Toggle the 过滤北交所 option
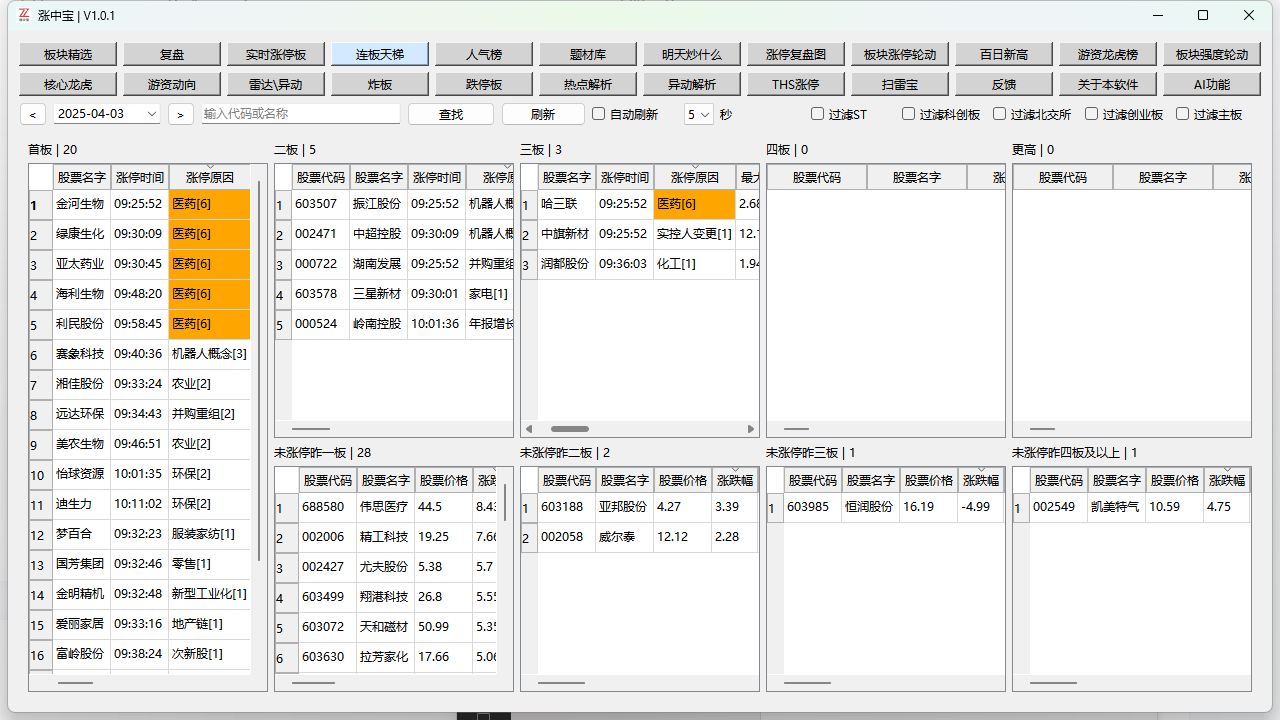1280x720 pixels. [x=999, y=115]
